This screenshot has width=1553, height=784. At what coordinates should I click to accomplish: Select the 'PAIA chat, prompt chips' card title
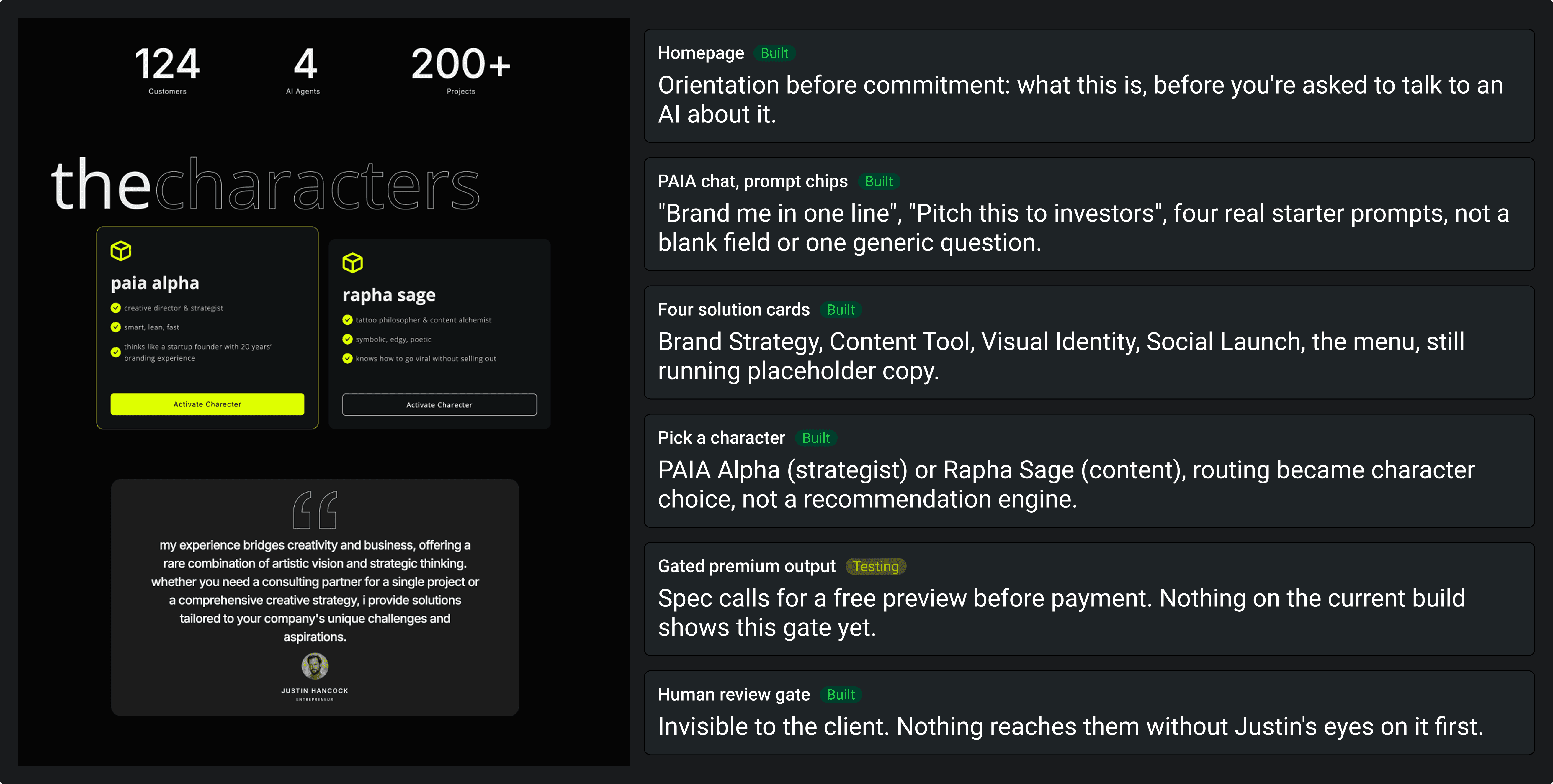coord(752,181)
